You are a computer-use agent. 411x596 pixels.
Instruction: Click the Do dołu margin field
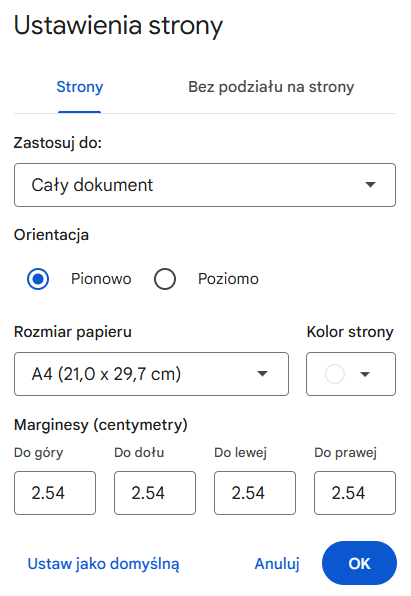pyautogui.click(x=155, y=493)
